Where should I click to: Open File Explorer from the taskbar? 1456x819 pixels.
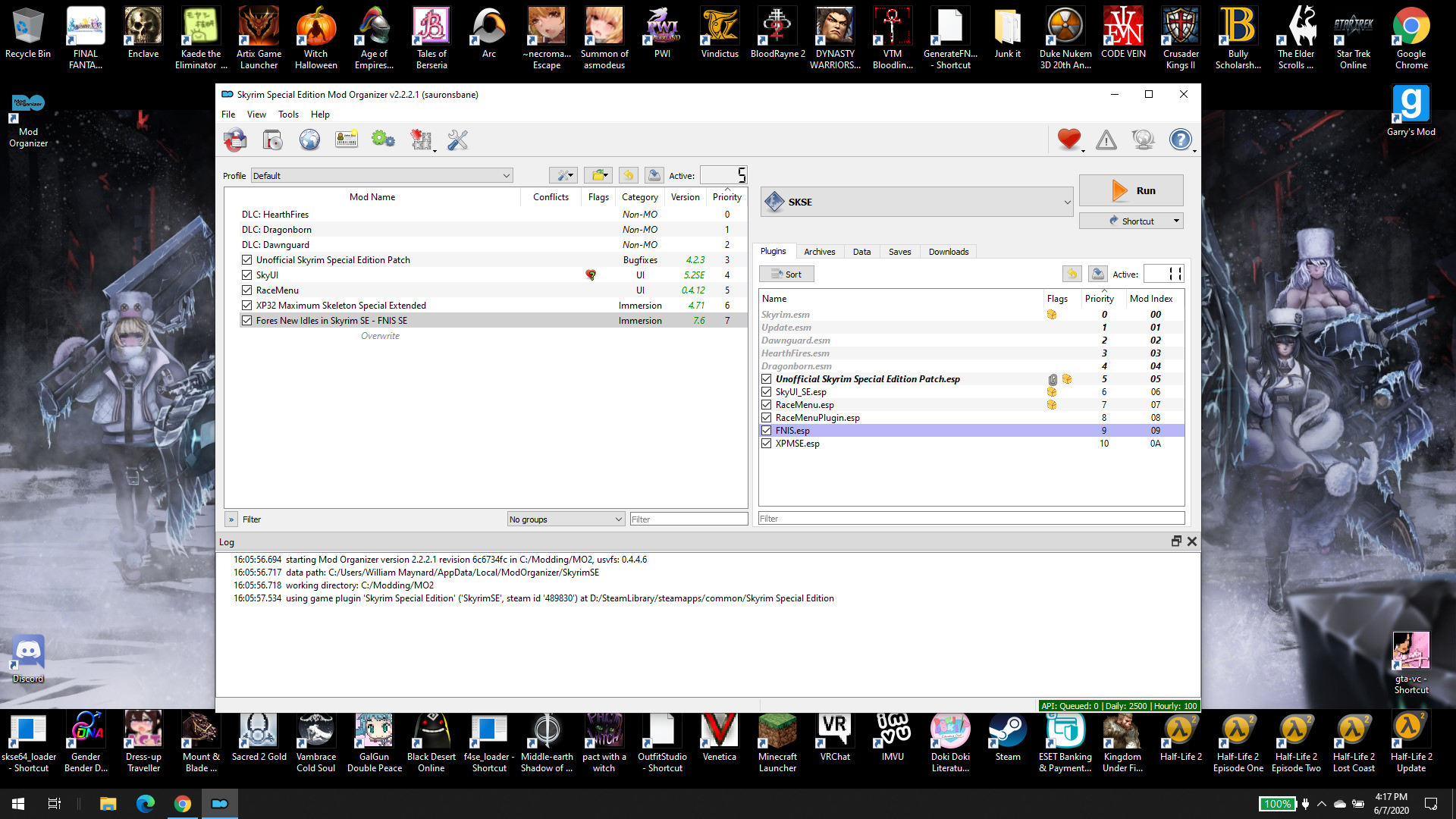click(x=108, y=804)
